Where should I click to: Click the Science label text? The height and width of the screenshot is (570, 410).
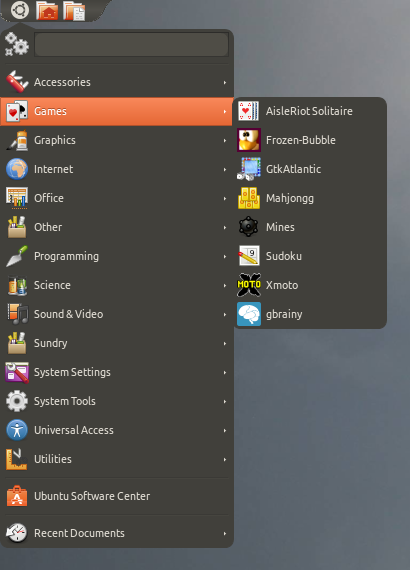[52, 285]
